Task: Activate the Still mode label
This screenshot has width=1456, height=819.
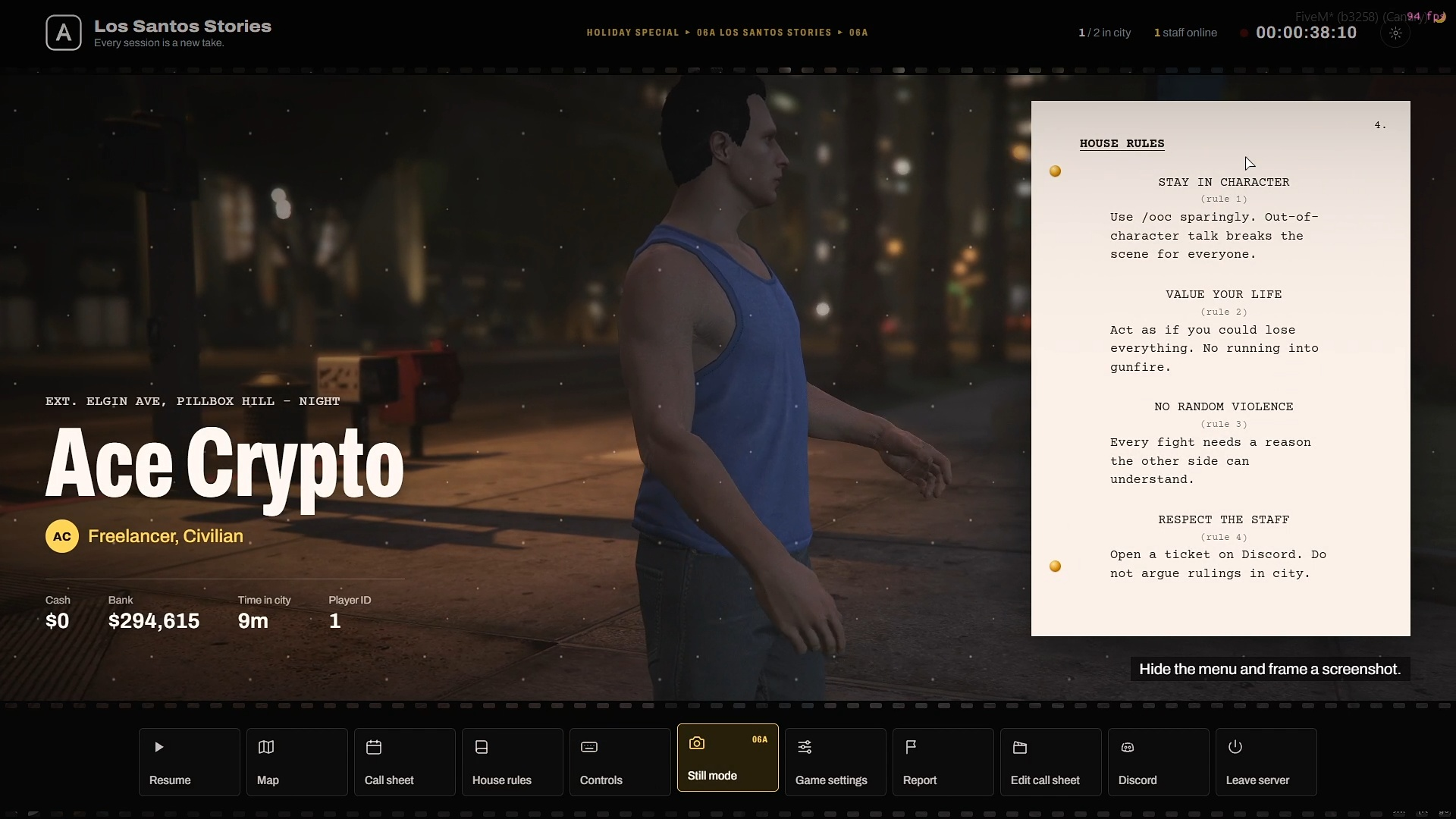Action: point(712,776)
